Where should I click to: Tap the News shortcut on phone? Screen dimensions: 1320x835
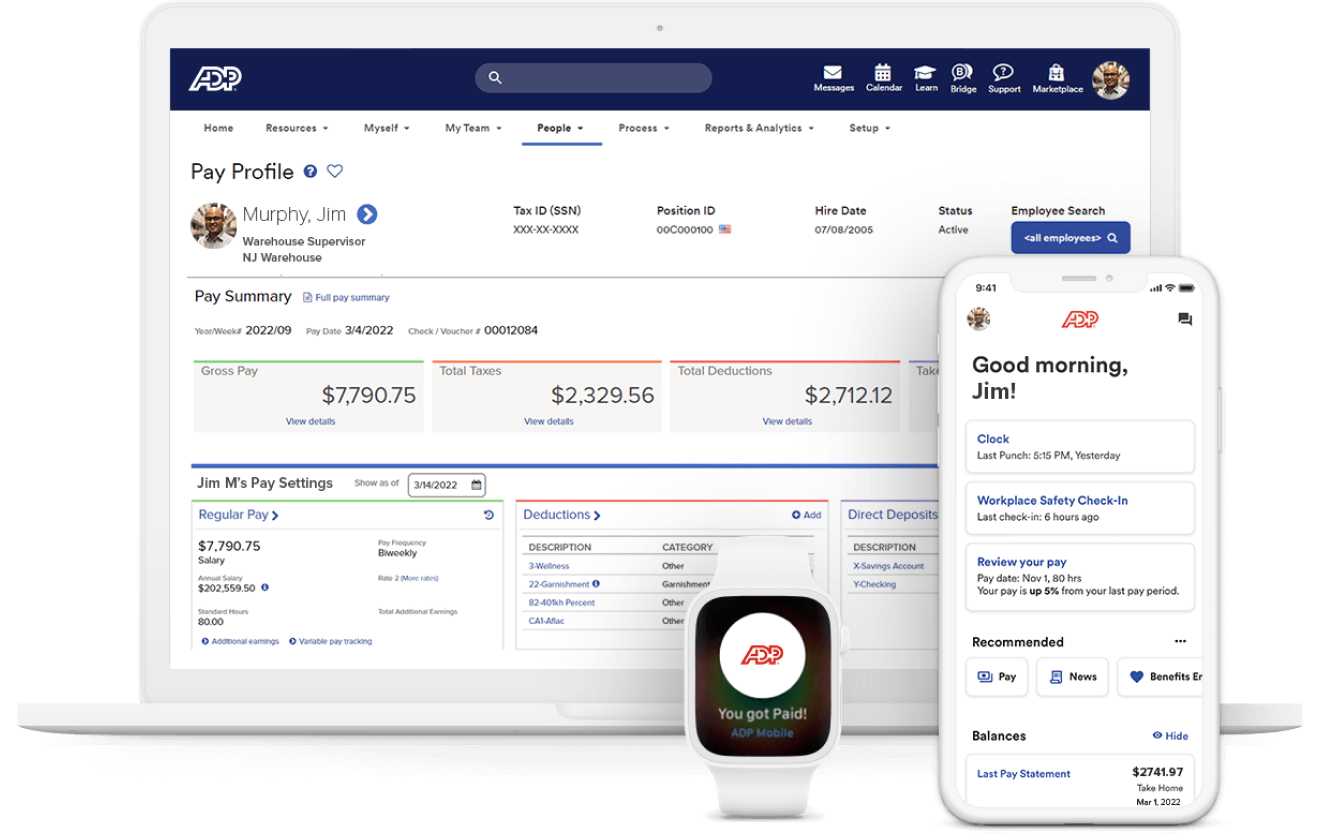[1072, 677]
